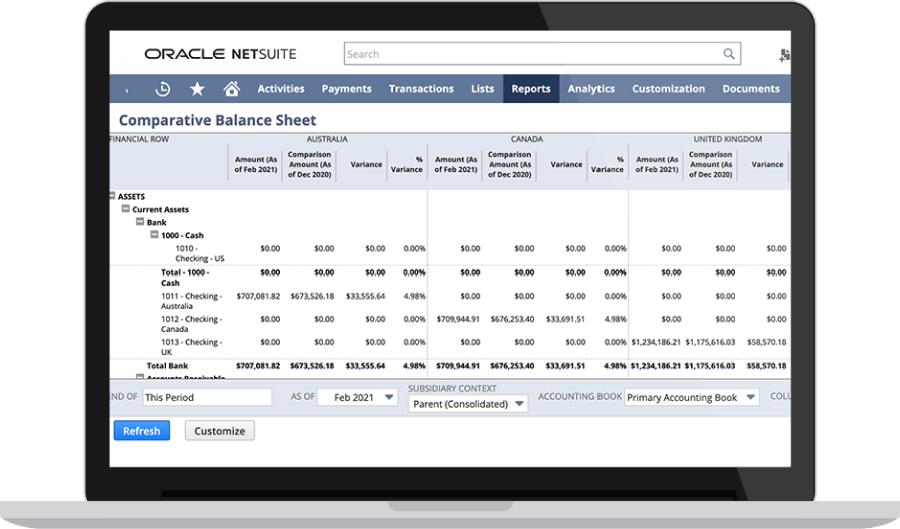Open the Customization menu
Image resolution: width=900 pixels, height=529 pixels.
pos(669,89)
